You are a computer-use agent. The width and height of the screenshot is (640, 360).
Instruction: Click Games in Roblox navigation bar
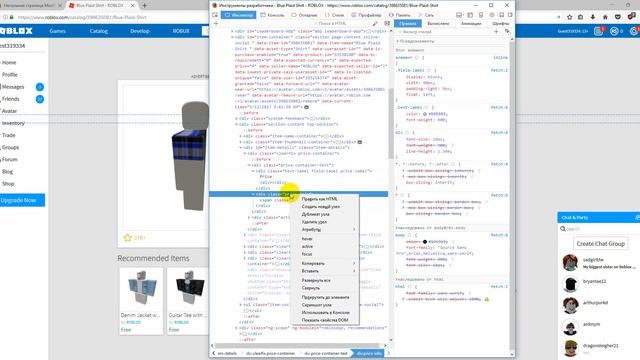(58, 31)
